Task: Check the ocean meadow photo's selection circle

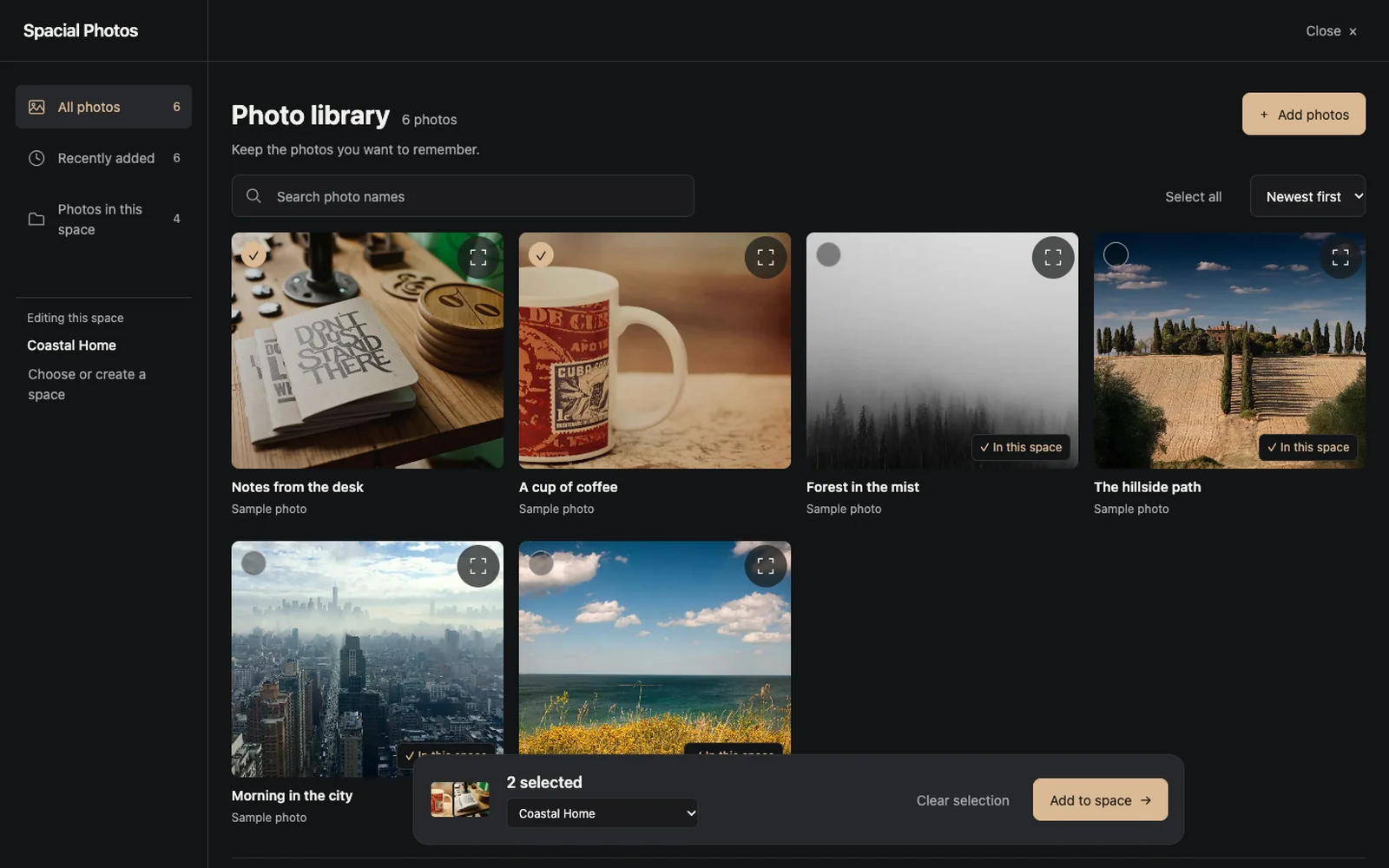Action: 541,563
